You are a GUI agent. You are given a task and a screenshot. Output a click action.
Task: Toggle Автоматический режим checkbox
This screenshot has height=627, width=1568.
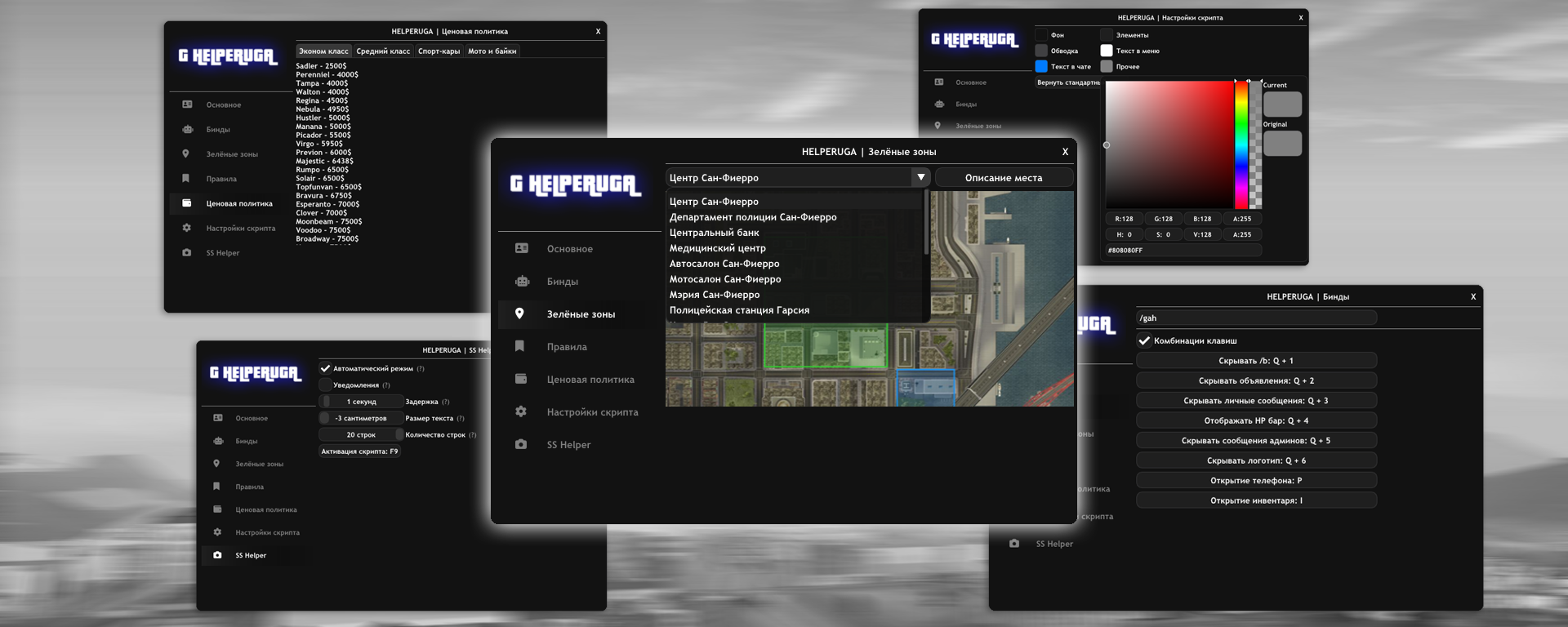tap(325, 368)
